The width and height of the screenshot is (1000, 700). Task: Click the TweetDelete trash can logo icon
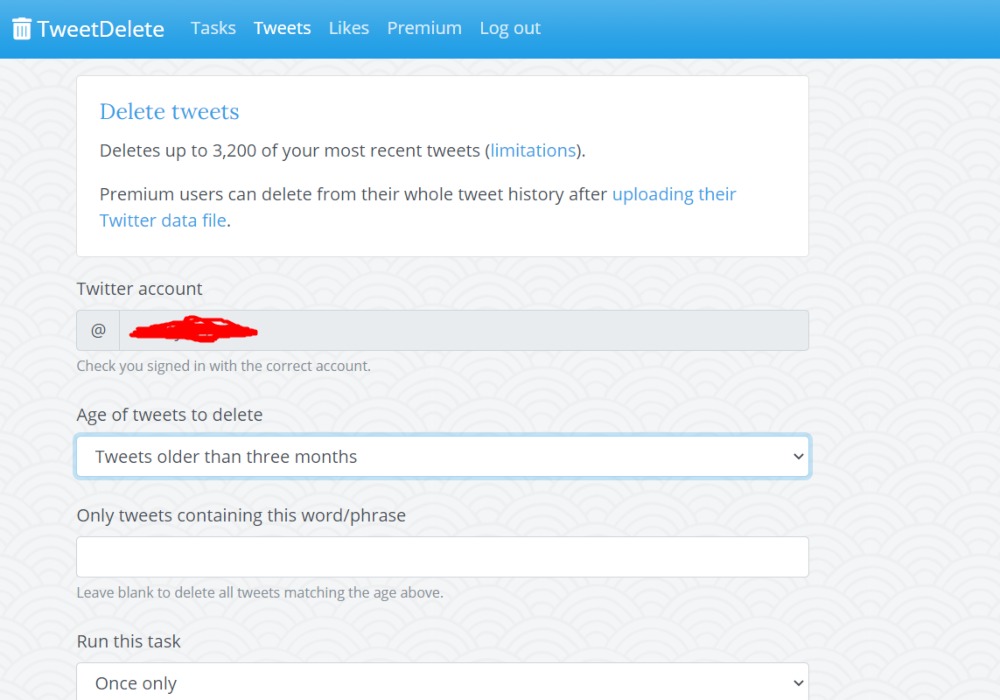(22, 29)
